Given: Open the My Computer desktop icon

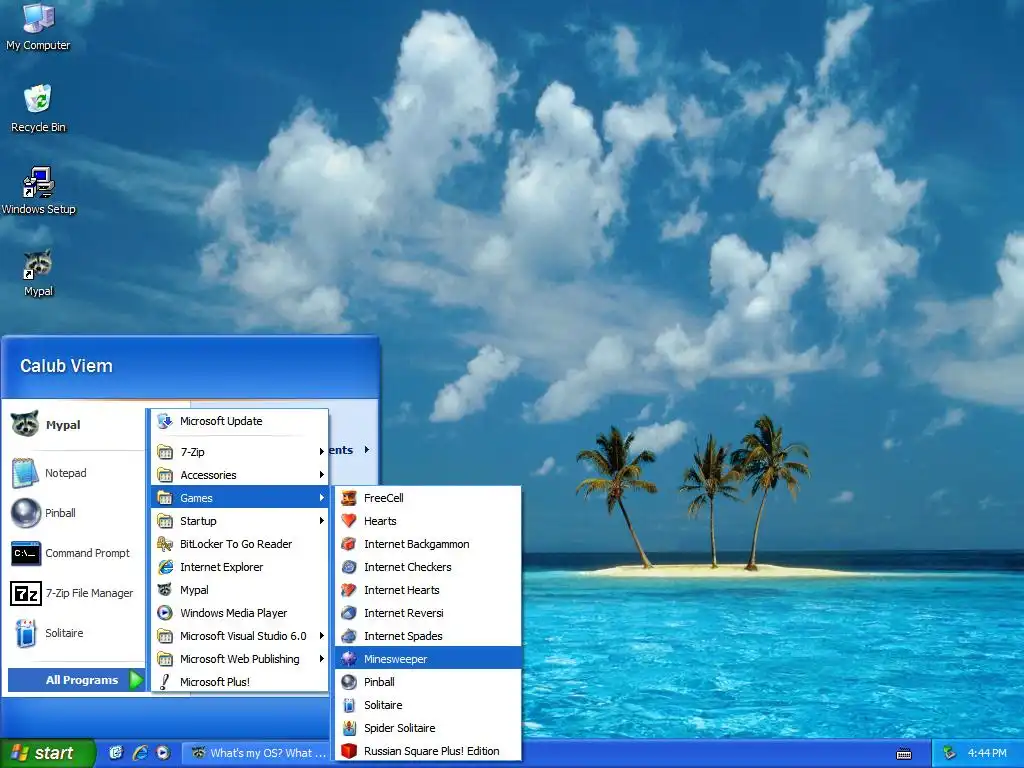Looking at the screenshot, I should [38, 27].
